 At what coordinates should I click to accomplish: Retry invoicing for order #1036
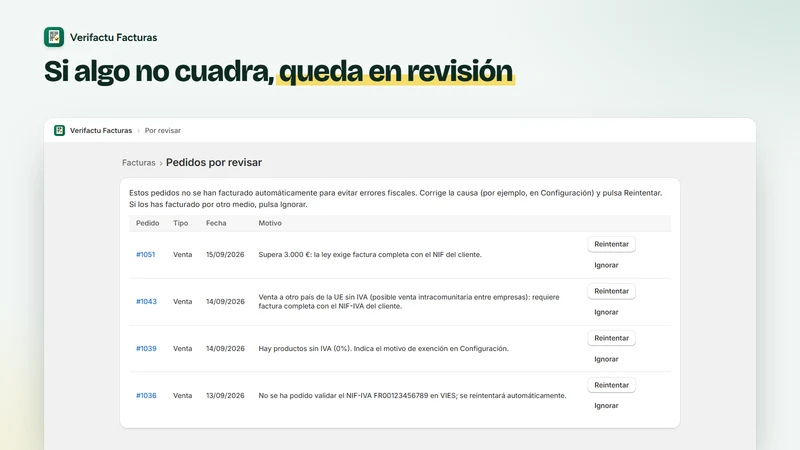pos(611,385)
